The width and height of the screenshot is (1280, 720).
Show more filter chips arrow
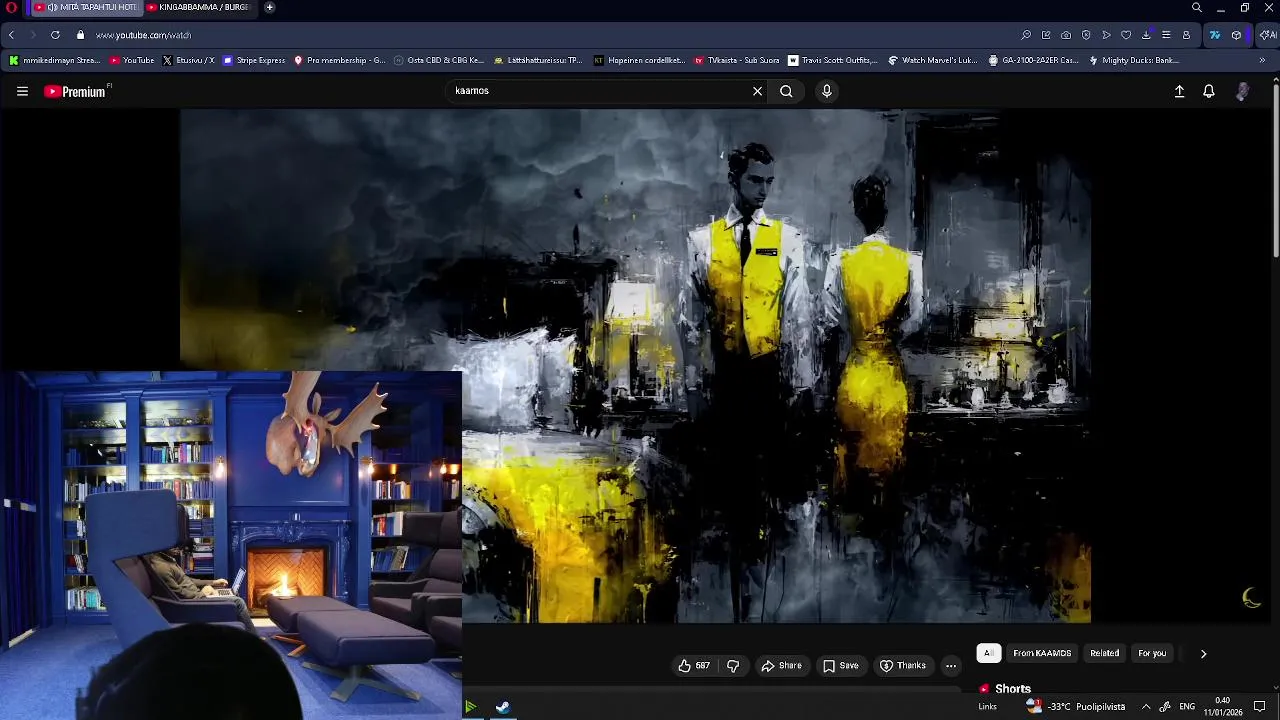click(1203, 653)
